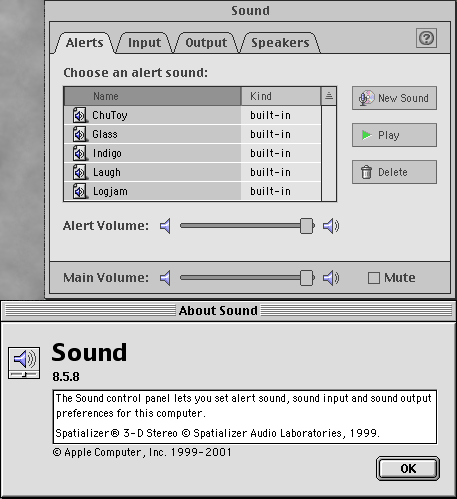Click the low-volume speaker icon beside Alert Volume
Screen dimensions: 457x499
tap(165, 226)
